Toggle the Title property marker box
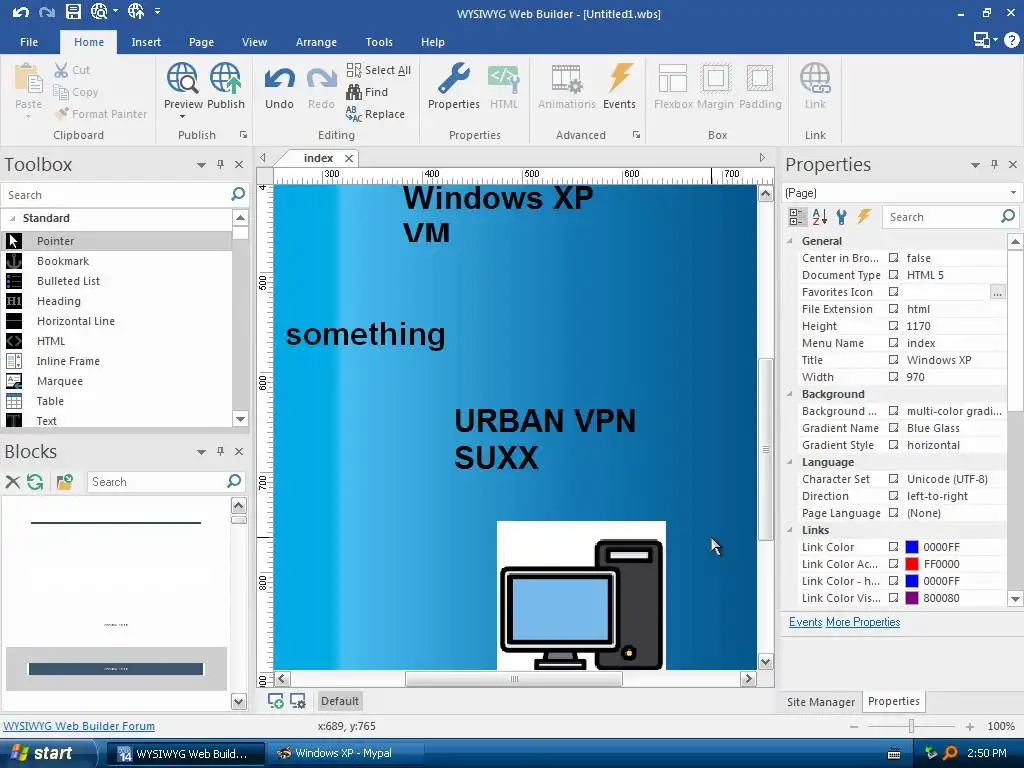The width and height of the screenshot is (1024, 768). pyautogui.click(x=893, y=360)
